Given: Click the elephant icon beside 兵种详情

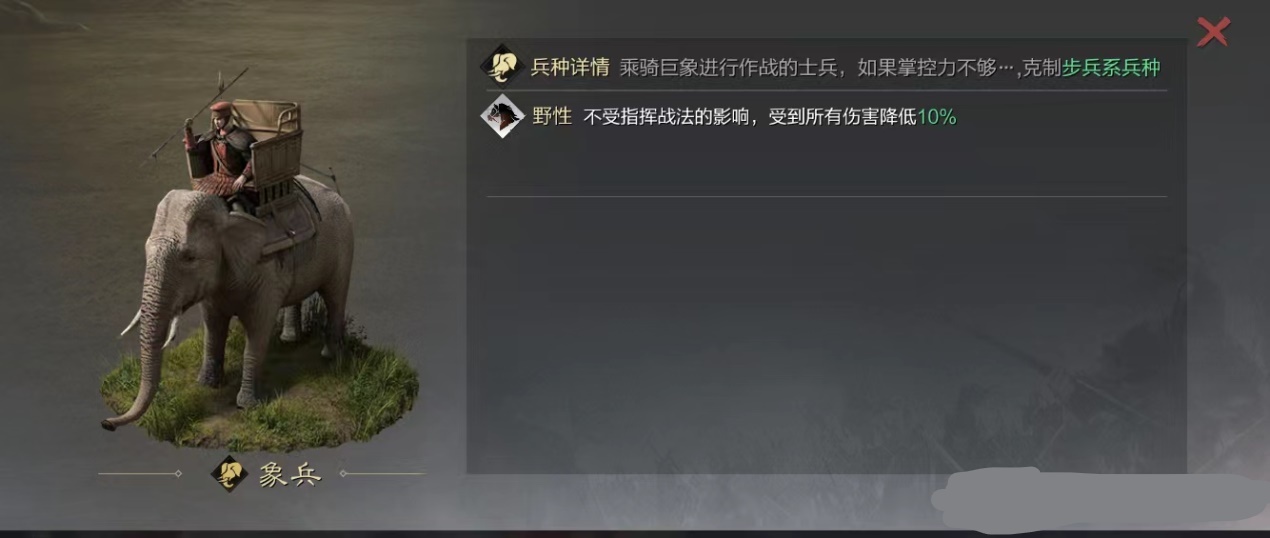Looking at the screenshot, I should (x=502, y=67).
